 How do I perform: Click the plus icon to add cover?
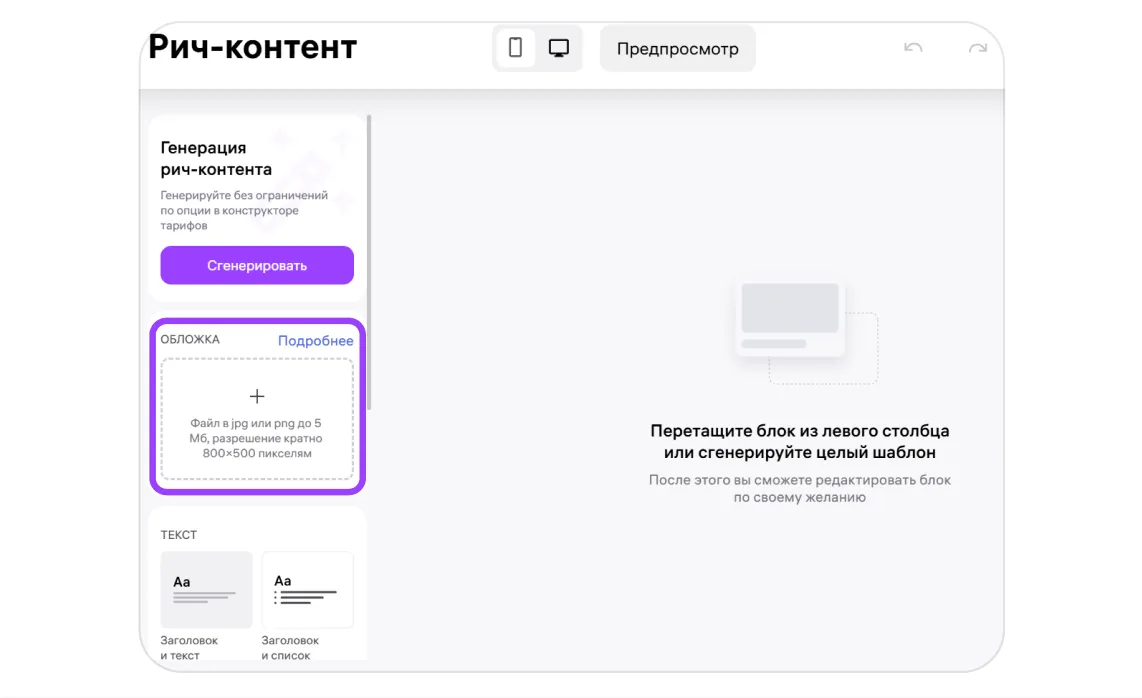(x=257, y=397)
